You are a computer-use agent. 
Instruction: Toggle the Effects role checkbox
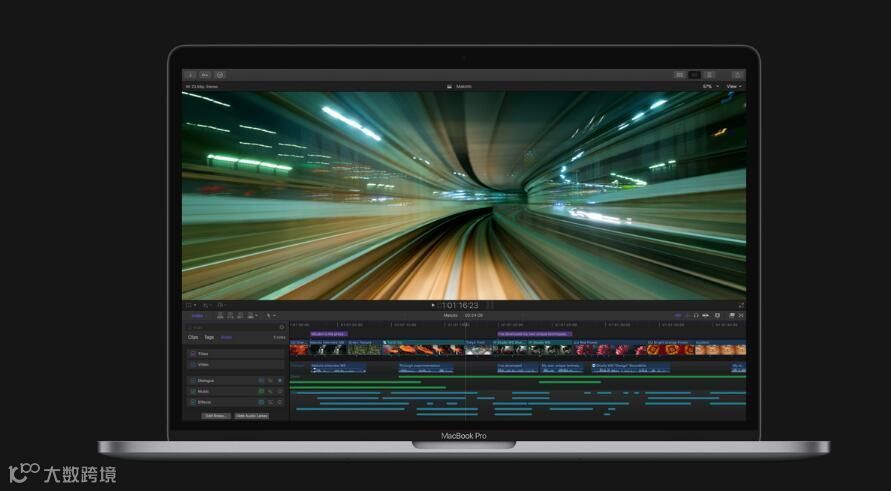pyautogui.click(x=193, y=402)
